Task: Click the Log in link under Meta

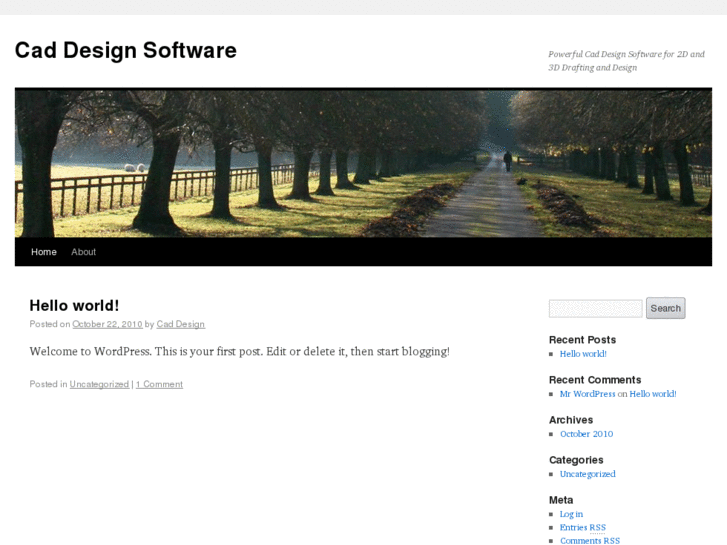Action: pos(571,514)
